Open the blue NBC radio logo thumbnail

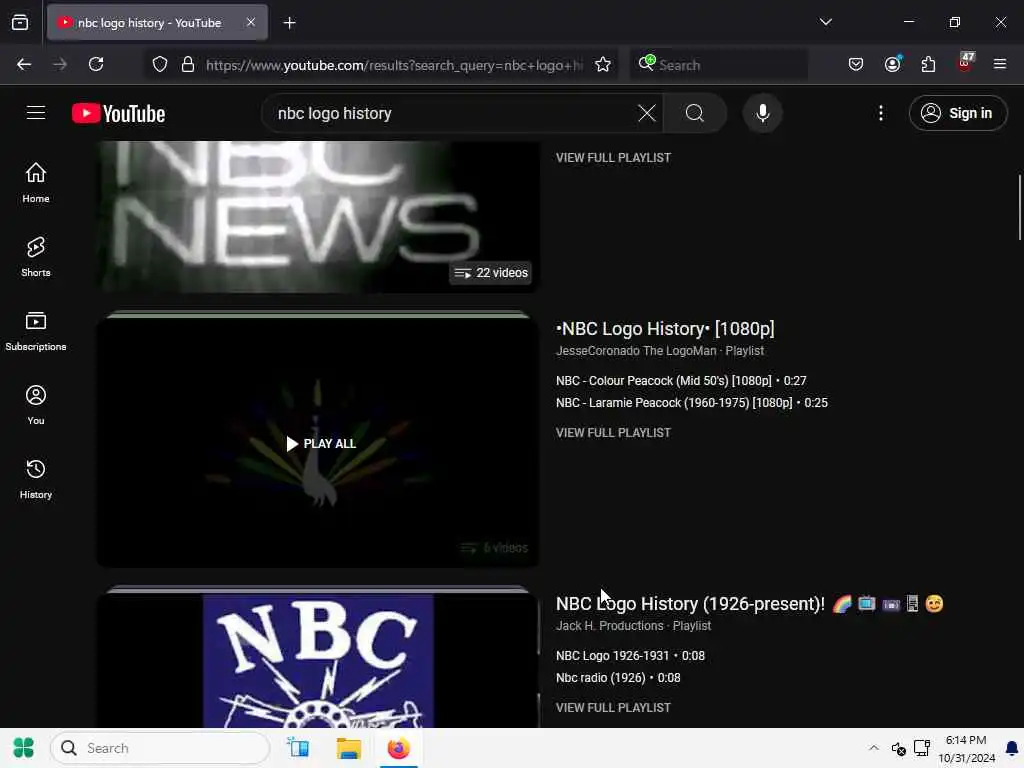[318, 660]
